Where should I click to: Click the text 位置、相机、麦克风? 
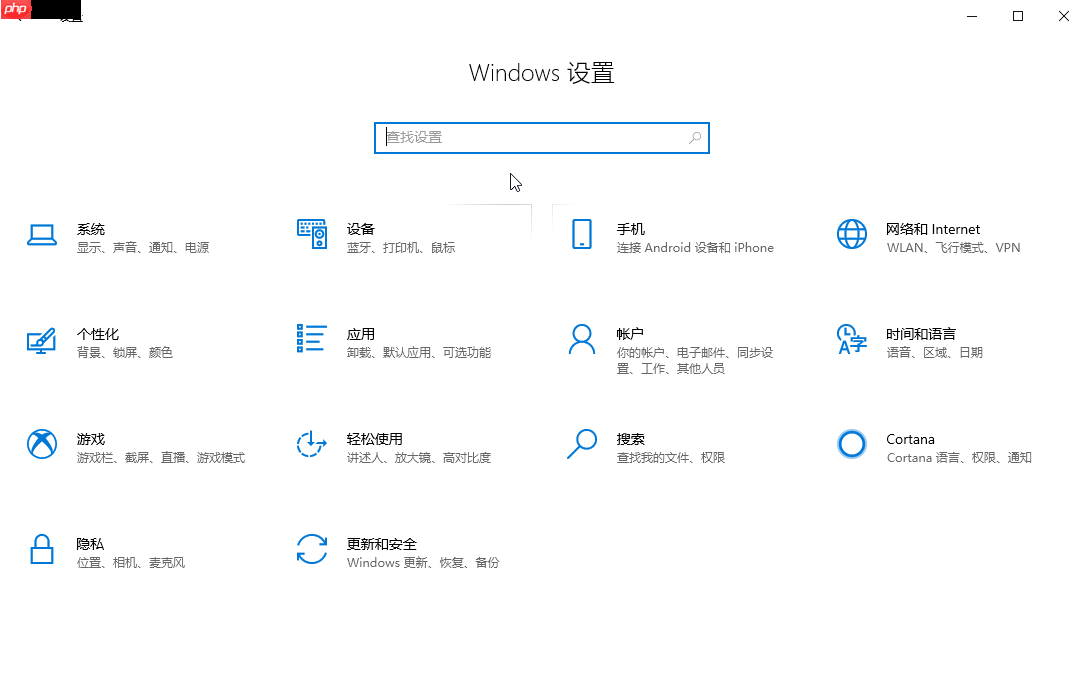131,563
